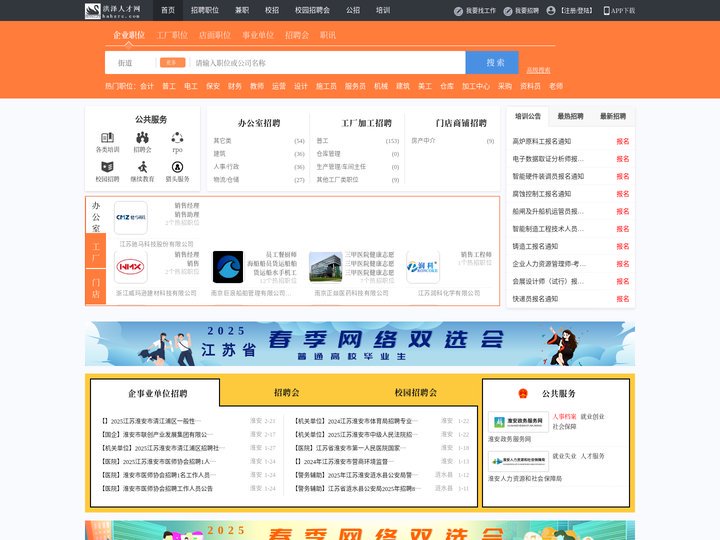Open the 人才服务 link
Viewport: 720px width, 540px height.
(592, 456)
